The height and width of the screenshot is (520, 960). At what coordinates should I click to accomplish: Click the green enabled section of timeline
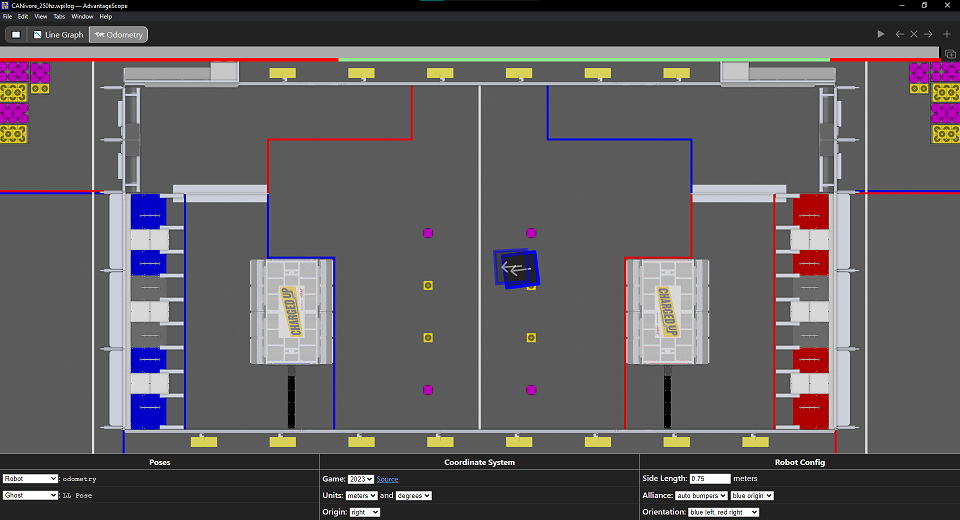584,60
